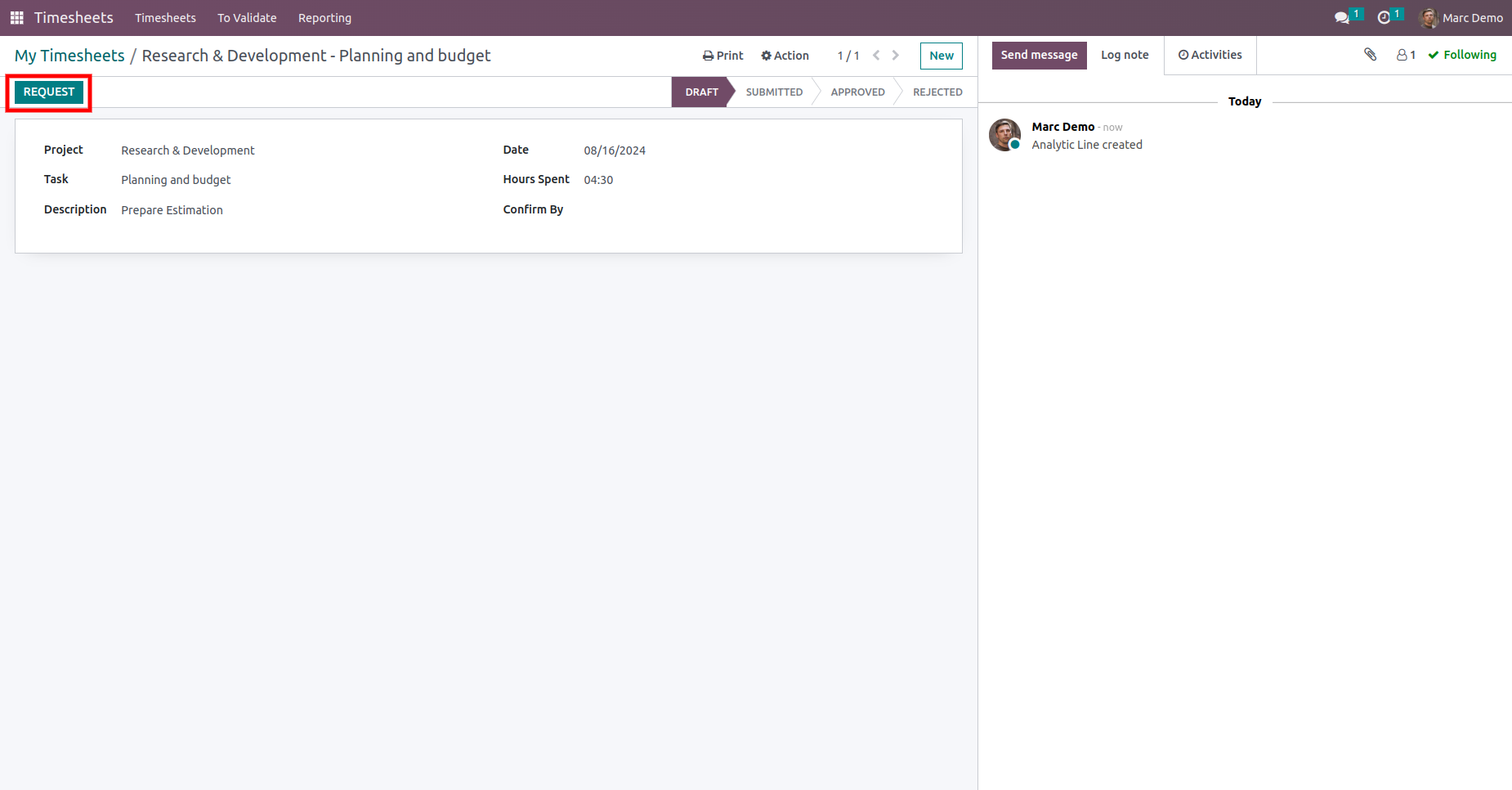This screenshot has width=1512, height=790.
Task: Click Marc Demo name in chatter
Action: (1062, 127)
